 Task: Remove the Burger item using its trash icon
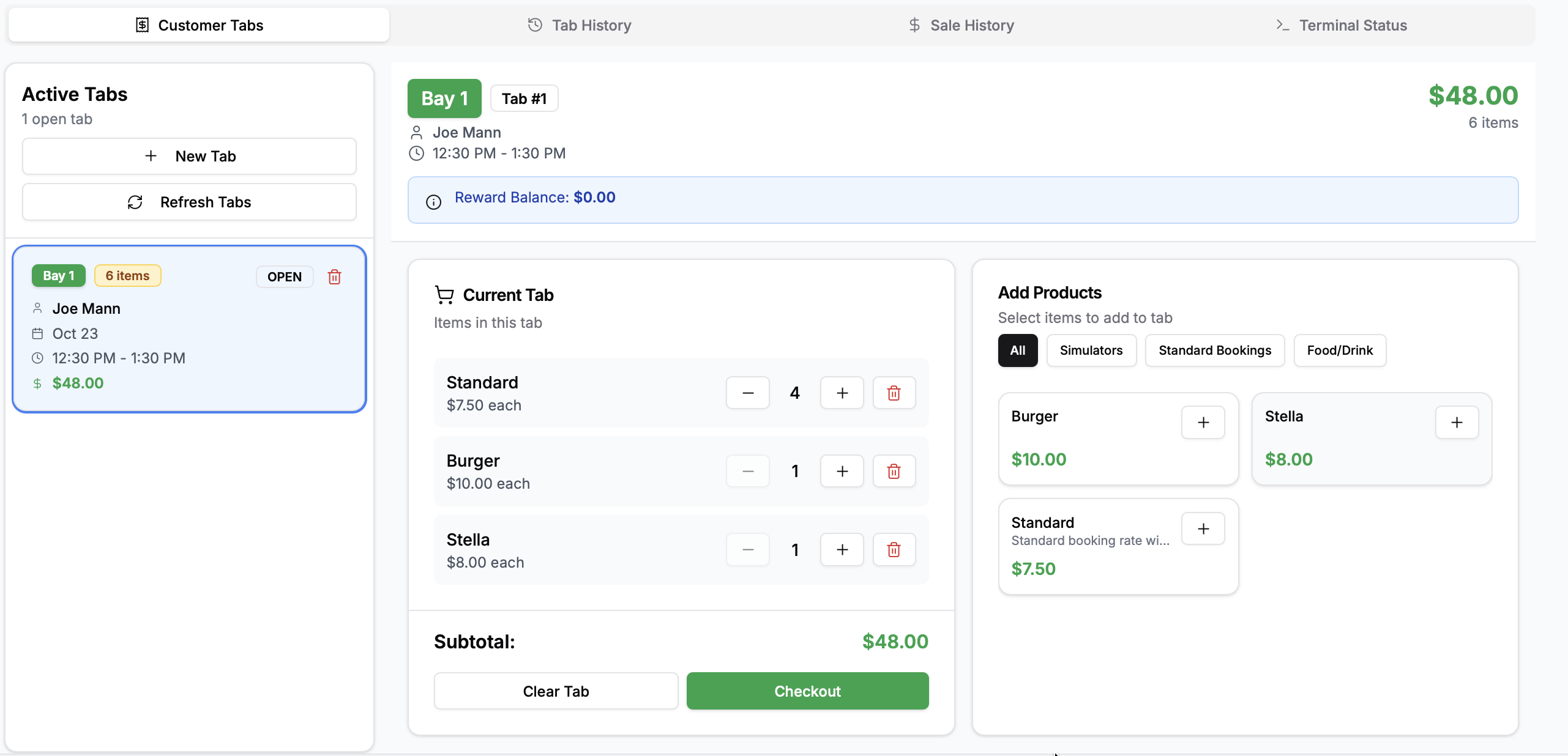[894, 471]
